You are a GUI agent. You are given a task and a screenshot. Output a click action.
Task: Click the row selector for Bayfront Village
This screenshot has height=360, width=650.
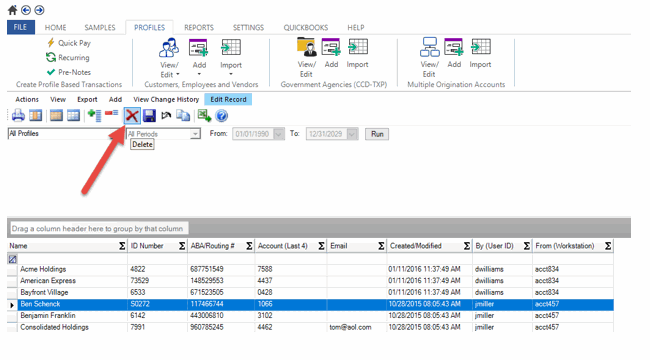click(12, 292)
